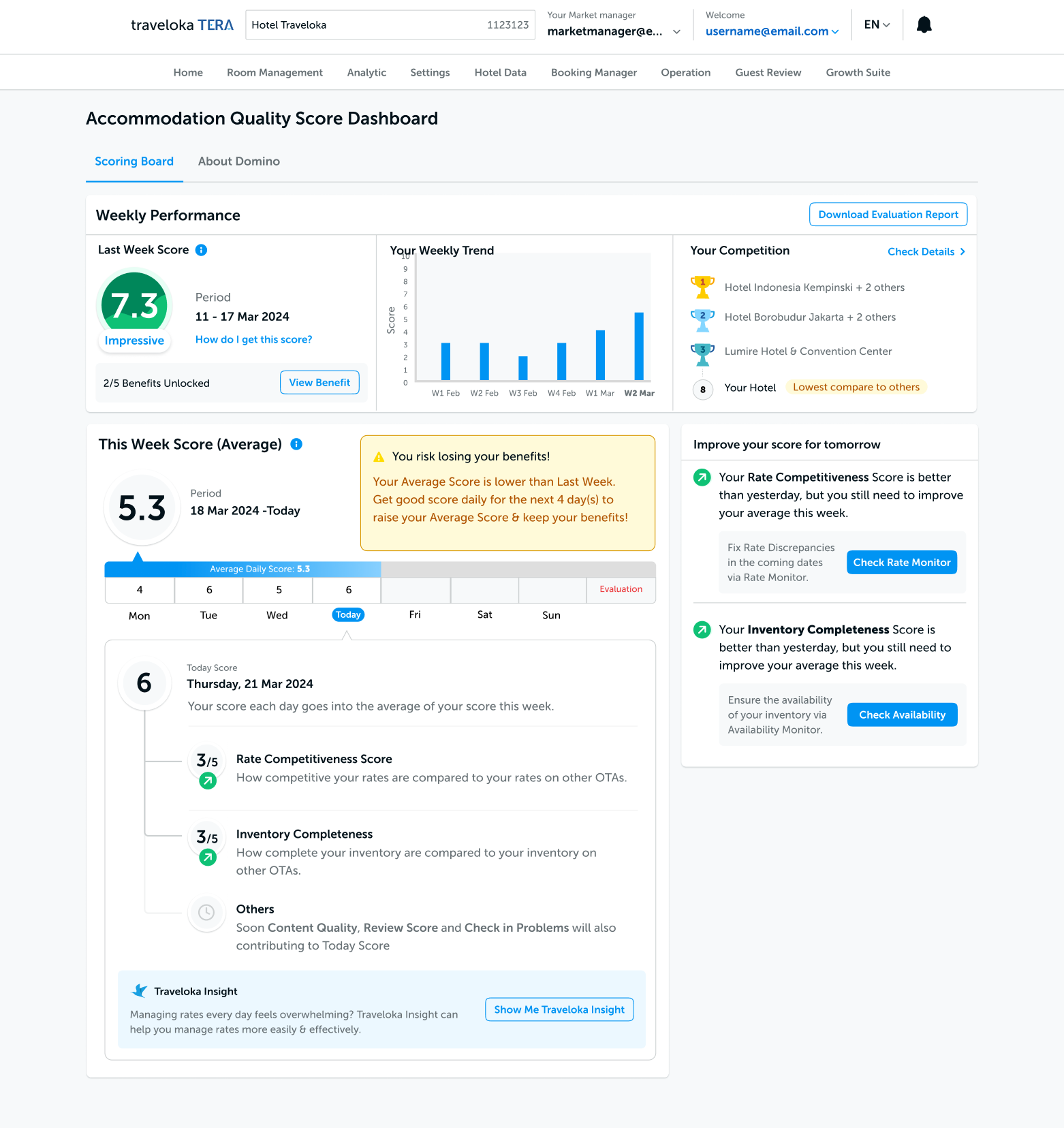Screen dimensions: 1064x1128
Task: Click the notification bell icon
Action: pos(924,25)
